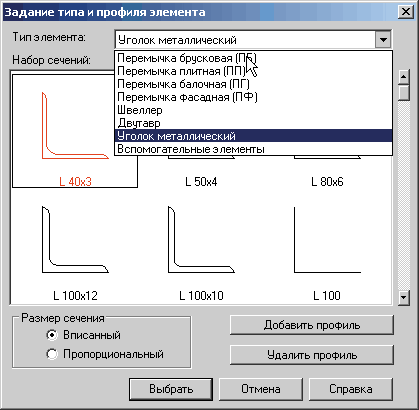Click the Добавить профиль button
The width and height of the screenshot is (419, 410).
pyautogui.click(x=312, y=325)
